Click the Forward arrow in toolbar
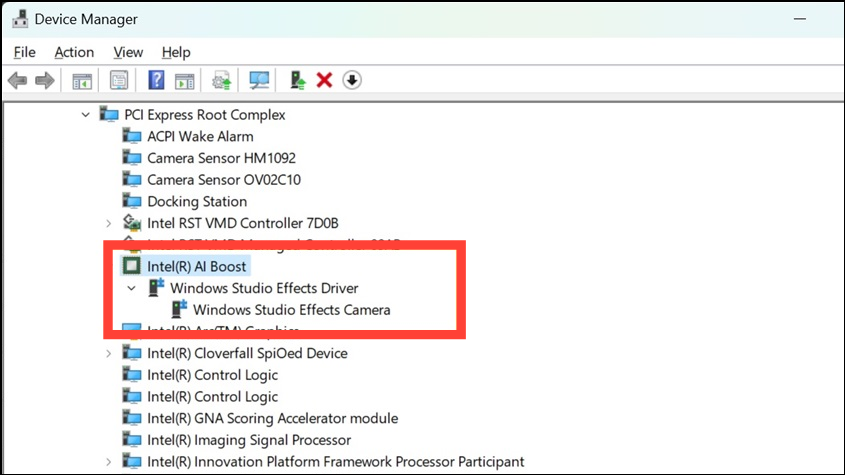Image resolution: width=845 pixels, height=475 pixels. click(45, 81)
